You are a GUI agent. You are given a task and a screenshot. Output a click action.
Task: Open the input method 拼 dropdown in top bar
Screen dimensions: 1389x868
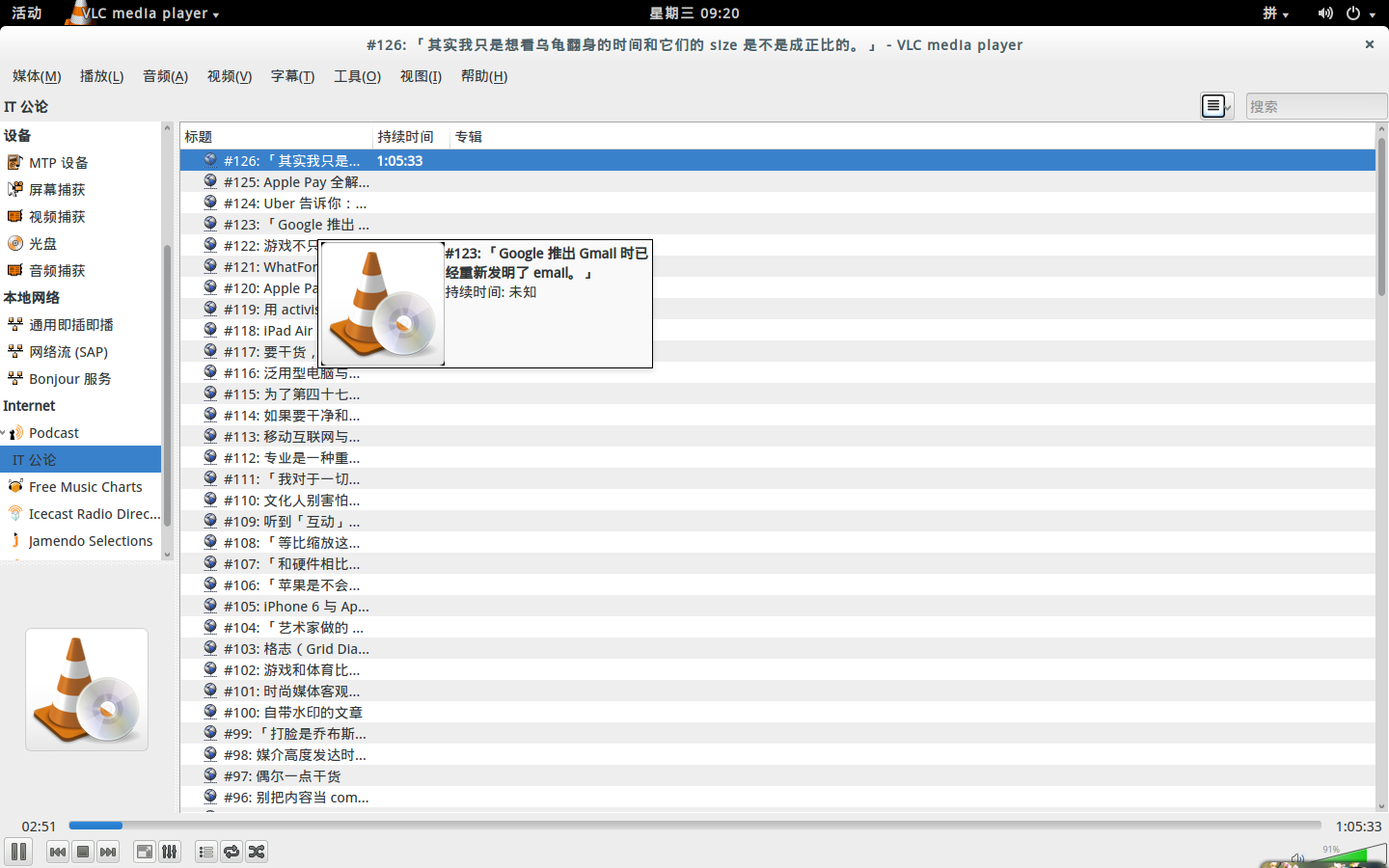(1275, 14)
